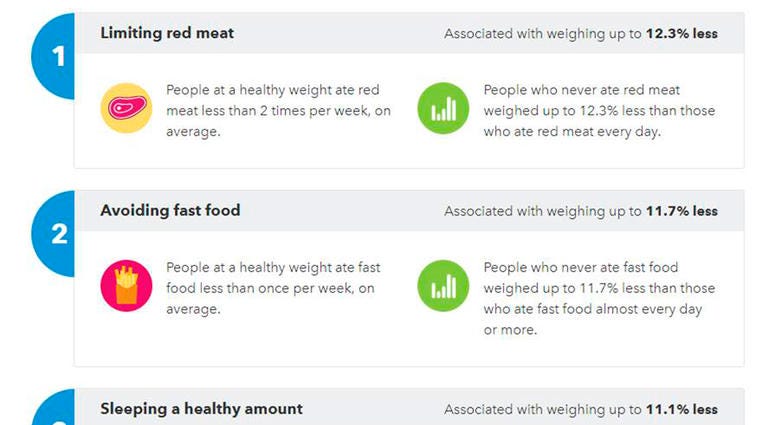Click 'Associated with weighing up to' in red meat header
The height and width of the screenshot is (425, 775).
pos(543,34)
